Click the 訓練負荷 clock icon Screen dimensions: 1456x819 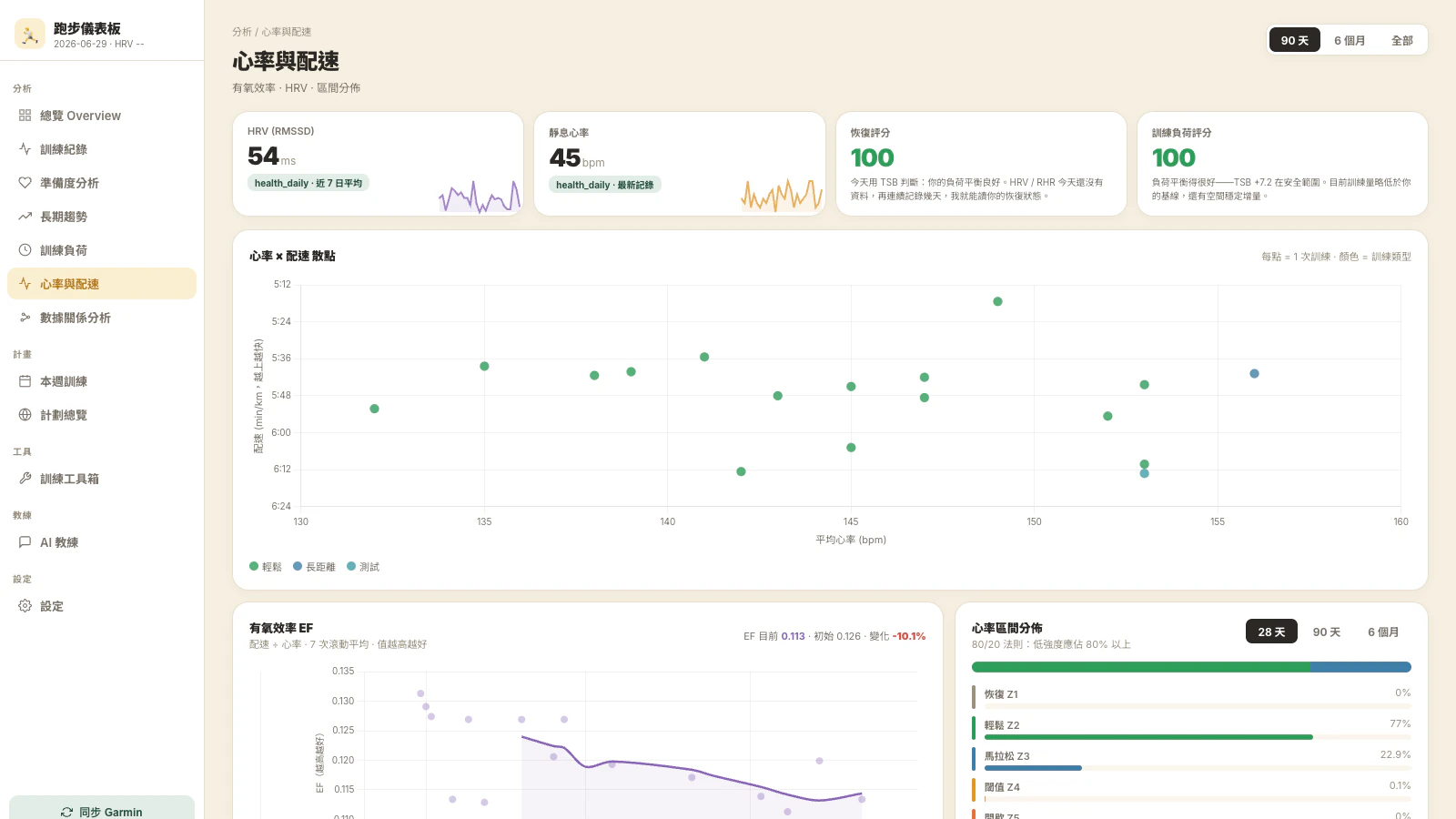click(x=25, y=250)
